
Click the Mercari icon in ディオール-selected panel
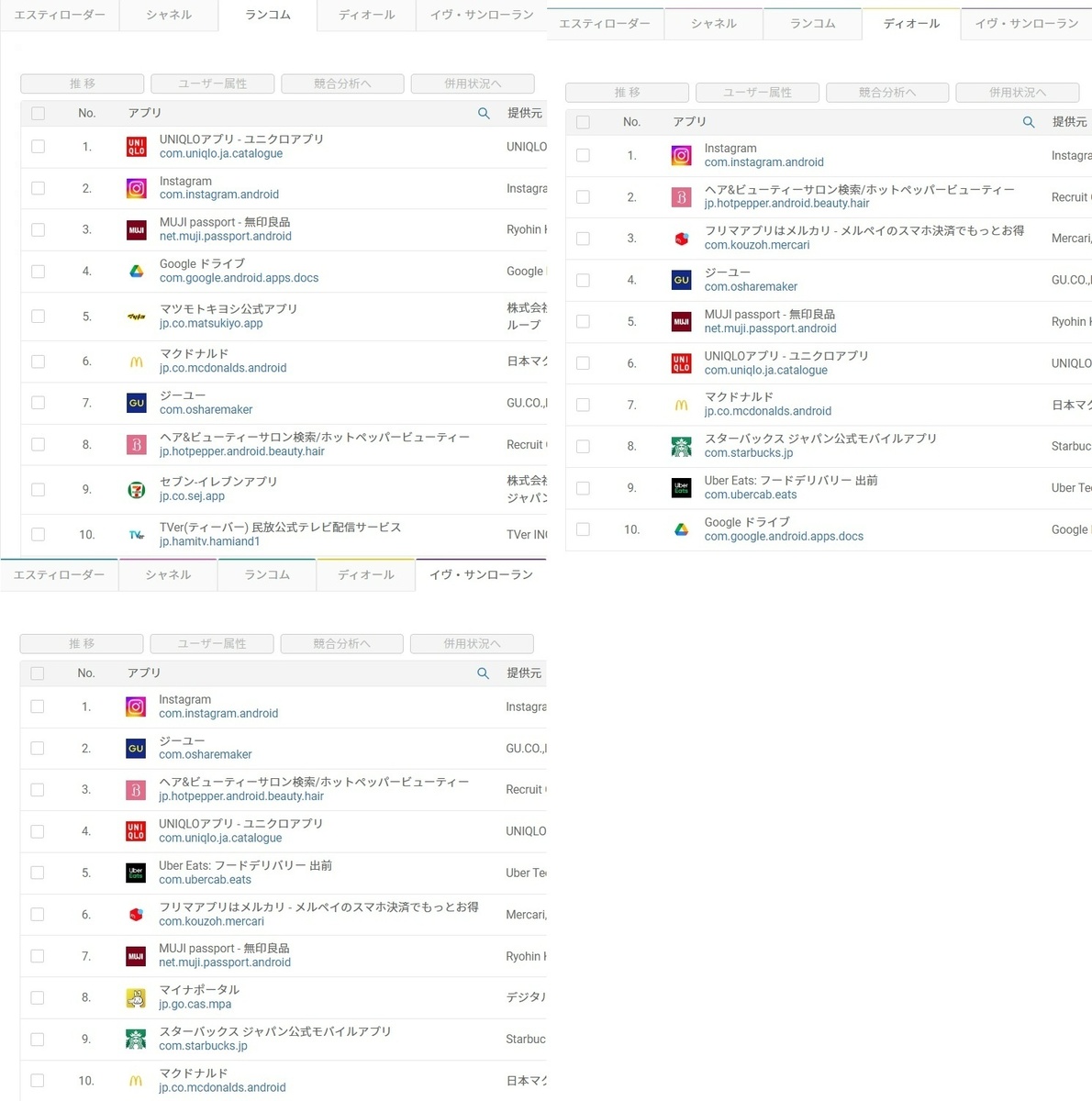click(x=681, y=239)
